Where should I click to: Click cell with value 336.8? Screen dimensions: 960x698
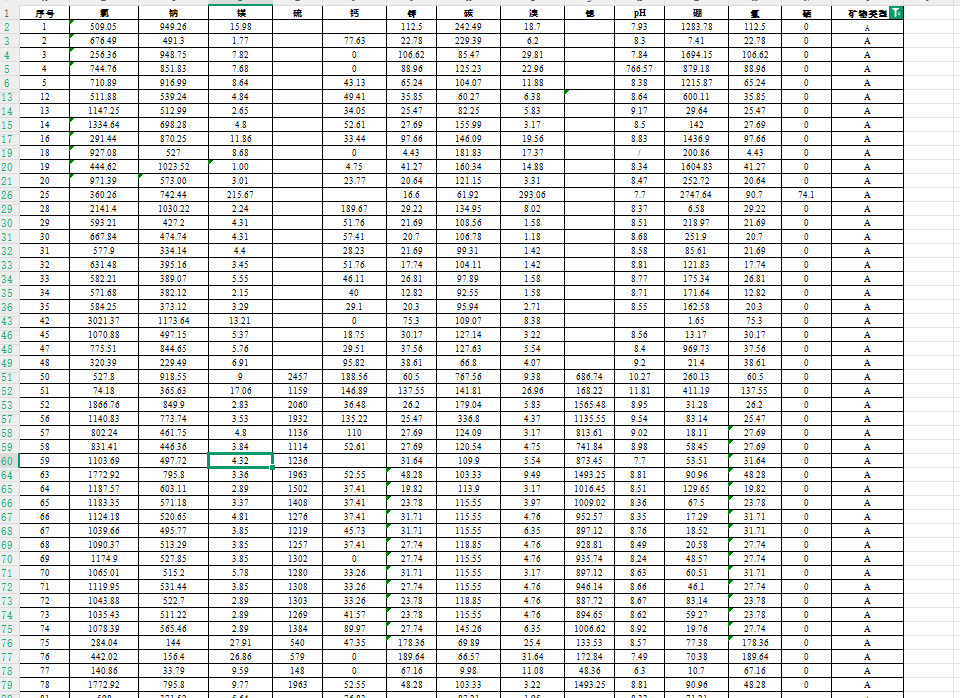(468, 419)
